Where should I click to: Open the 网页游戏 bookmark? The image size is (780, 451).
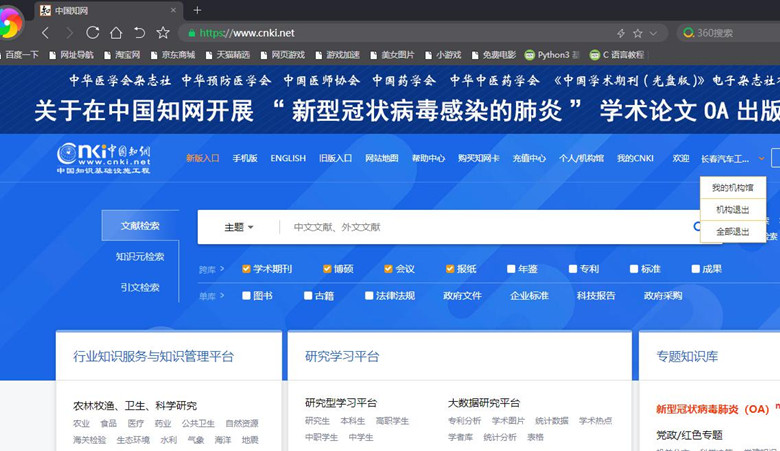click(x=283, y=55)
